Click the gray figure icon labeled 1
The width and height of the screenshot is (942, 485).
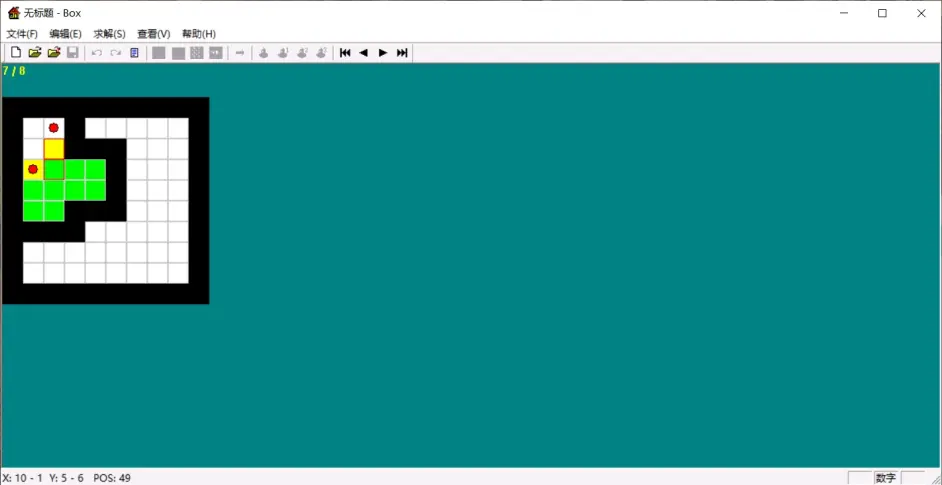click(x=282, y=53)
